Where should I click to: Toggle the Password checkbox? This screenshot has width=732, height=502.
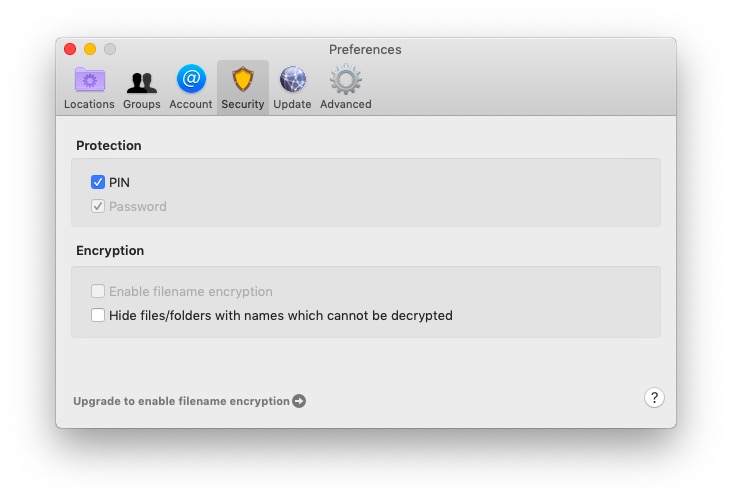click(98, 206)
